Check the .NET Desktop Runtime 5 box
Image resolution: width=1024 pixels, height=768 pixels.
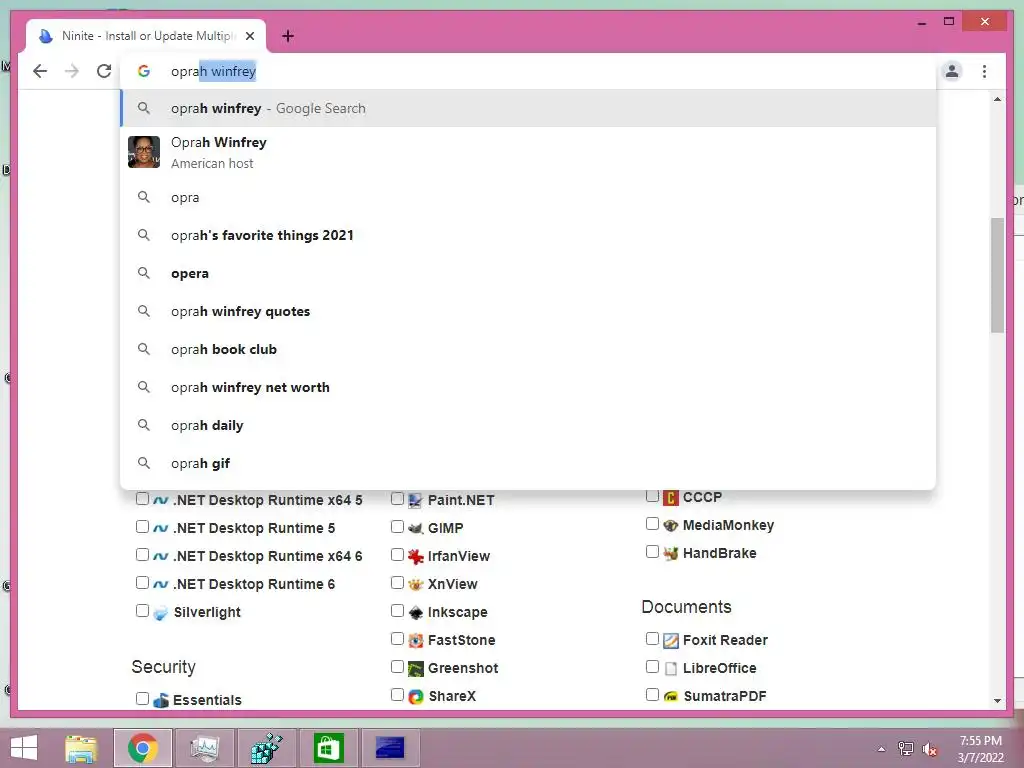pos(142,526)
